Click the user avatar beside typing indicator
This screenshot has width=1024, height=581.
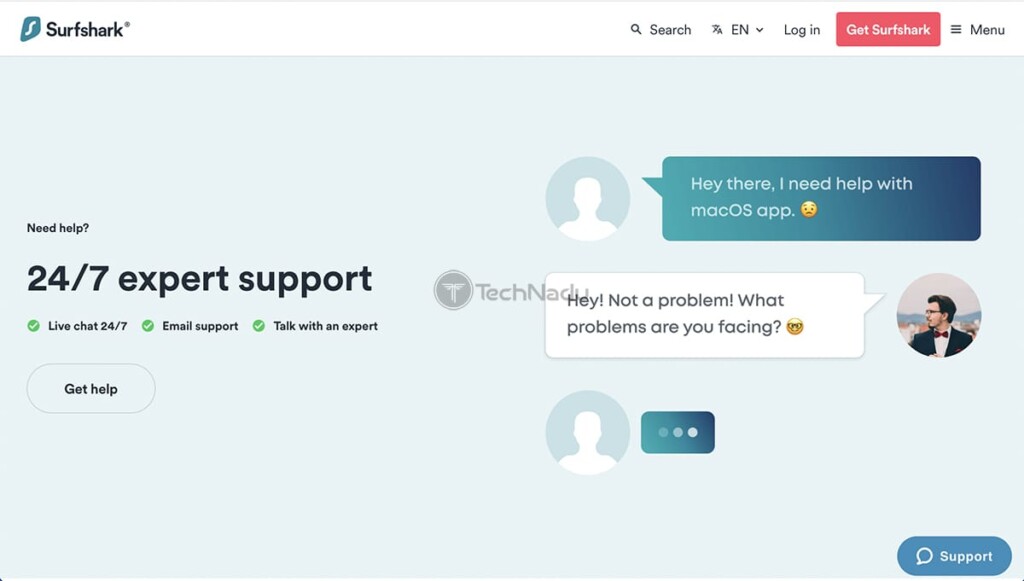(588, 432)
